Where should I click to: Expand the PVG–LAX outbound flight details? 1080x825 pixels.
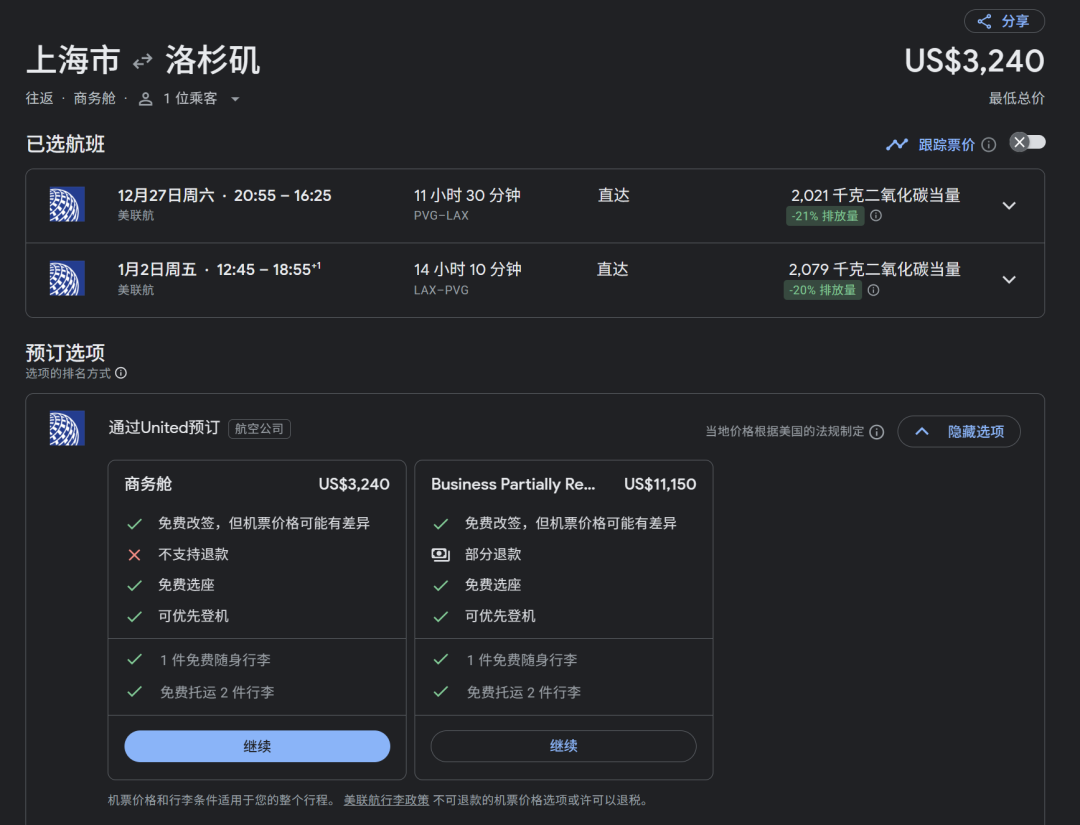[x=1009, y=205]
